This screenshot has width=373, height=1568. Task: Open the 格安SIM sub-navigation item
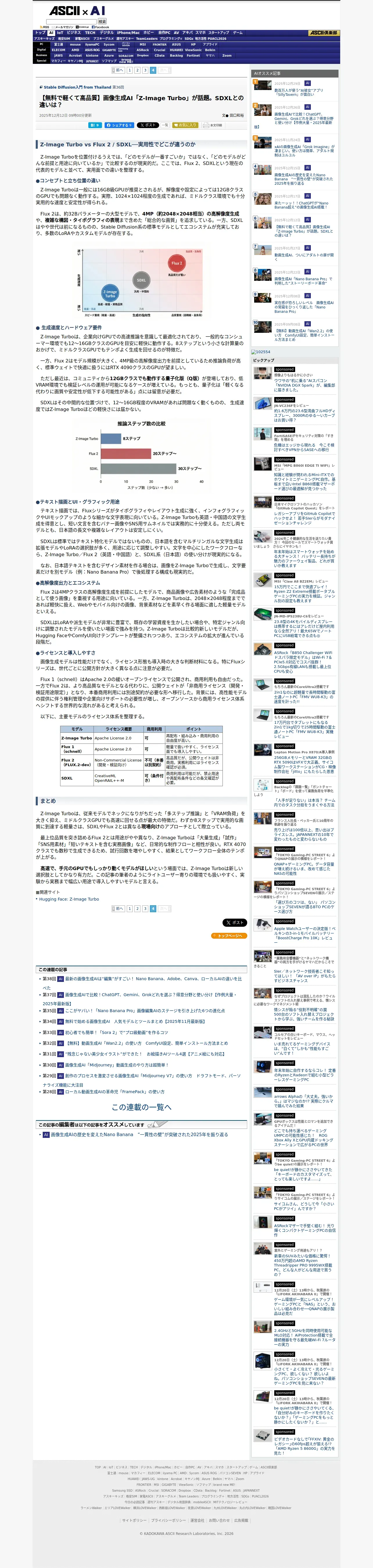tap(64, 39)
